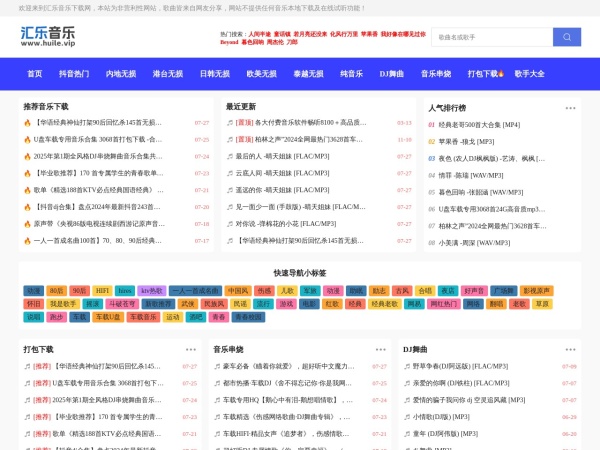
Task: Open the 抖音热门 navigation tab
Action: [74, 74]
